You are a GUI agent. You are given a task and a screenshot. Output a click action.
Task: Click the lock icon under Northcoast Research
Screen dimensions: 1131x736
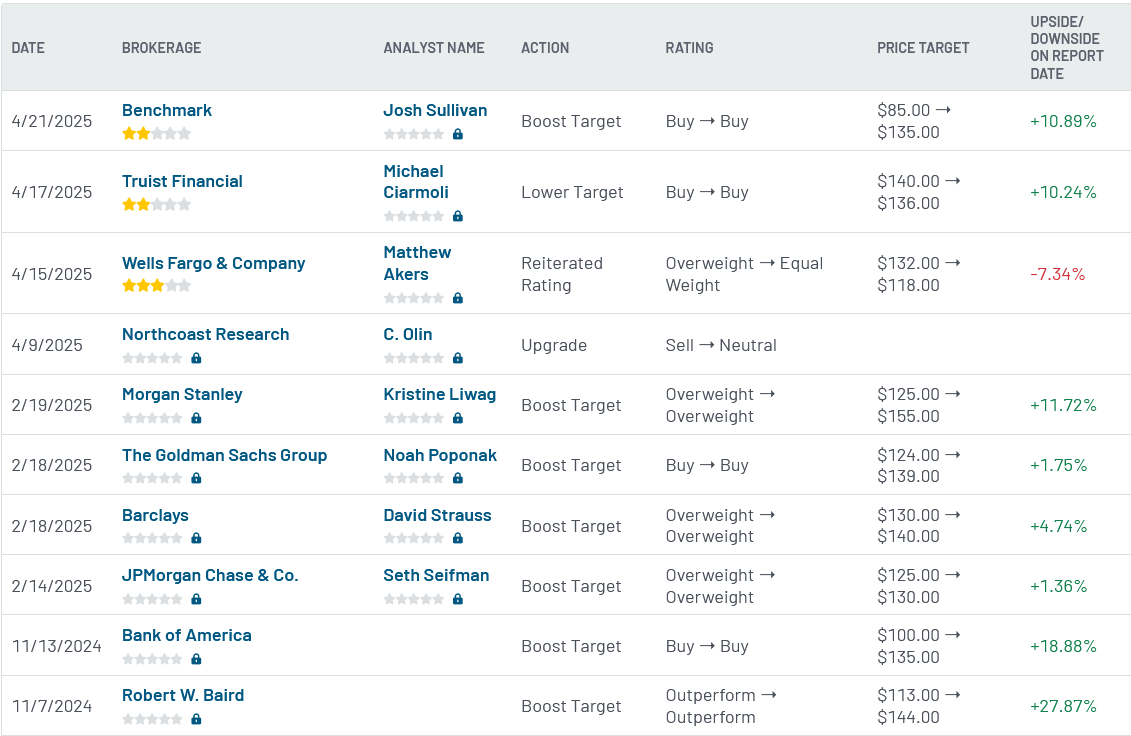tap(196, 358)
